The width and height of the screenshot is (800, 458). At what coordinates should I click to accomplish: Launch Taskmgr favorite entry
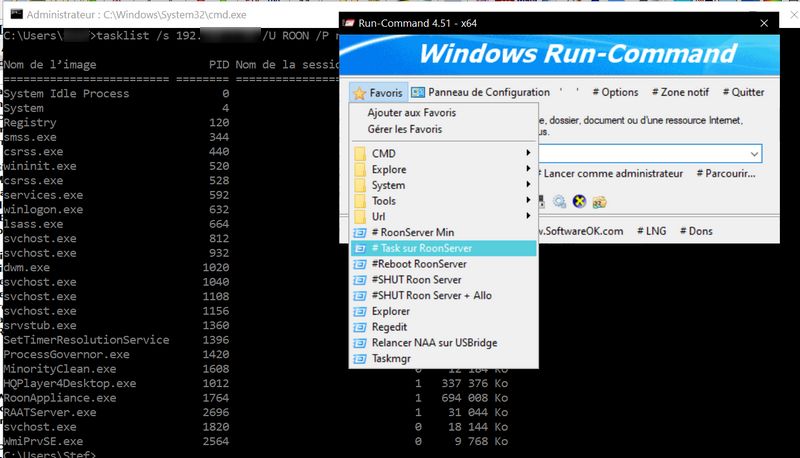coord(444,359)
